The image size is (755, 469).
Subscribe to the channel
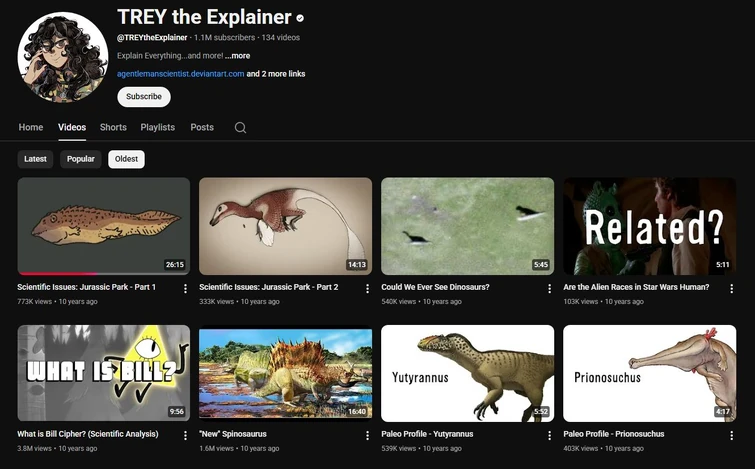[144, 97]
